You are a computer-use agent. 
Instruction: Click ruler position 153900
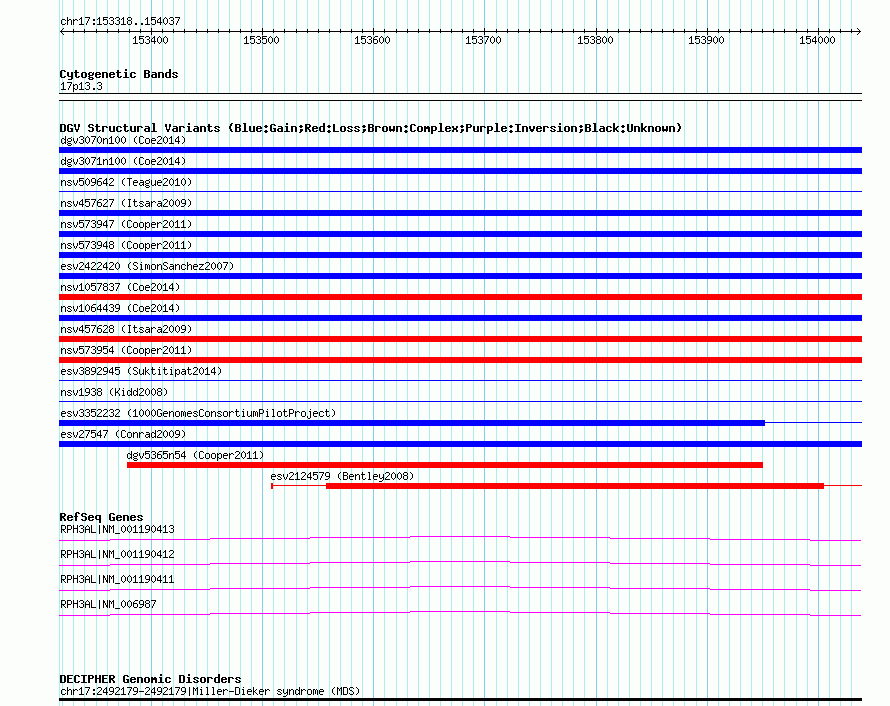pyautogui.click(x=706, y=40)
